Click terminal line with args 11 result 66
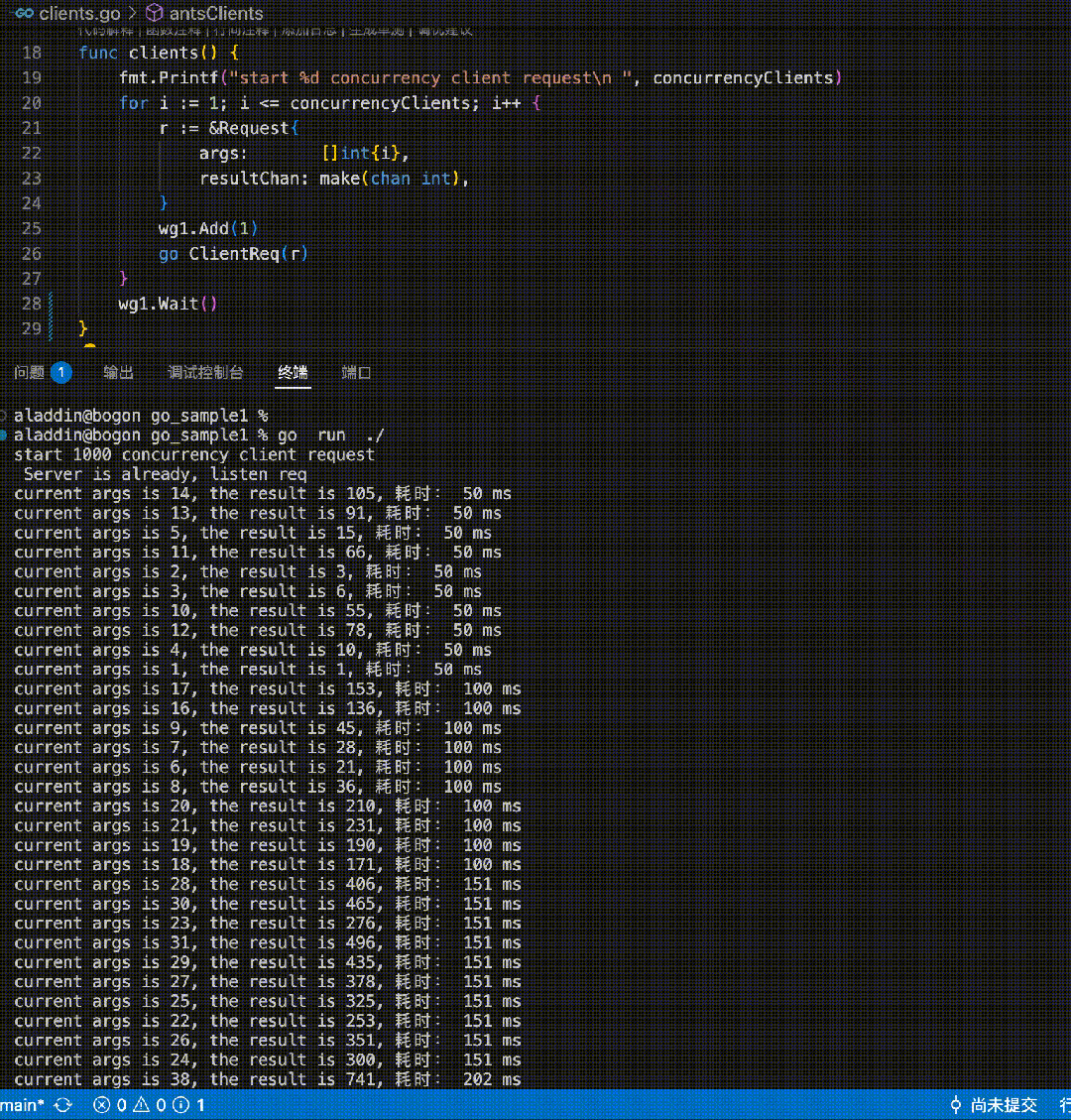 [258, 553]
